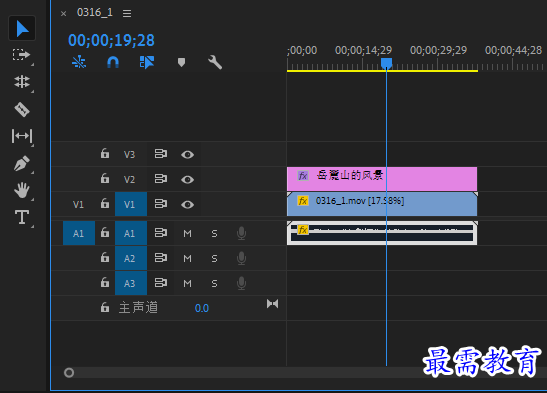The image size is (547, 393).
Task: Mute track A3
Action: pyautogui.click(x=187, y=284)
